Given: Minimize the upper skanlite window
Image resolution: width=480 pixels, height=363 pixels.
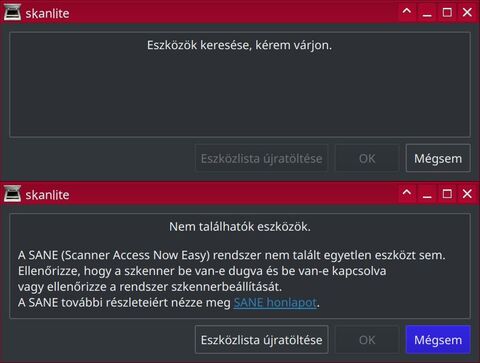Looking at the screenshot, I should click(x=427, y=13).
